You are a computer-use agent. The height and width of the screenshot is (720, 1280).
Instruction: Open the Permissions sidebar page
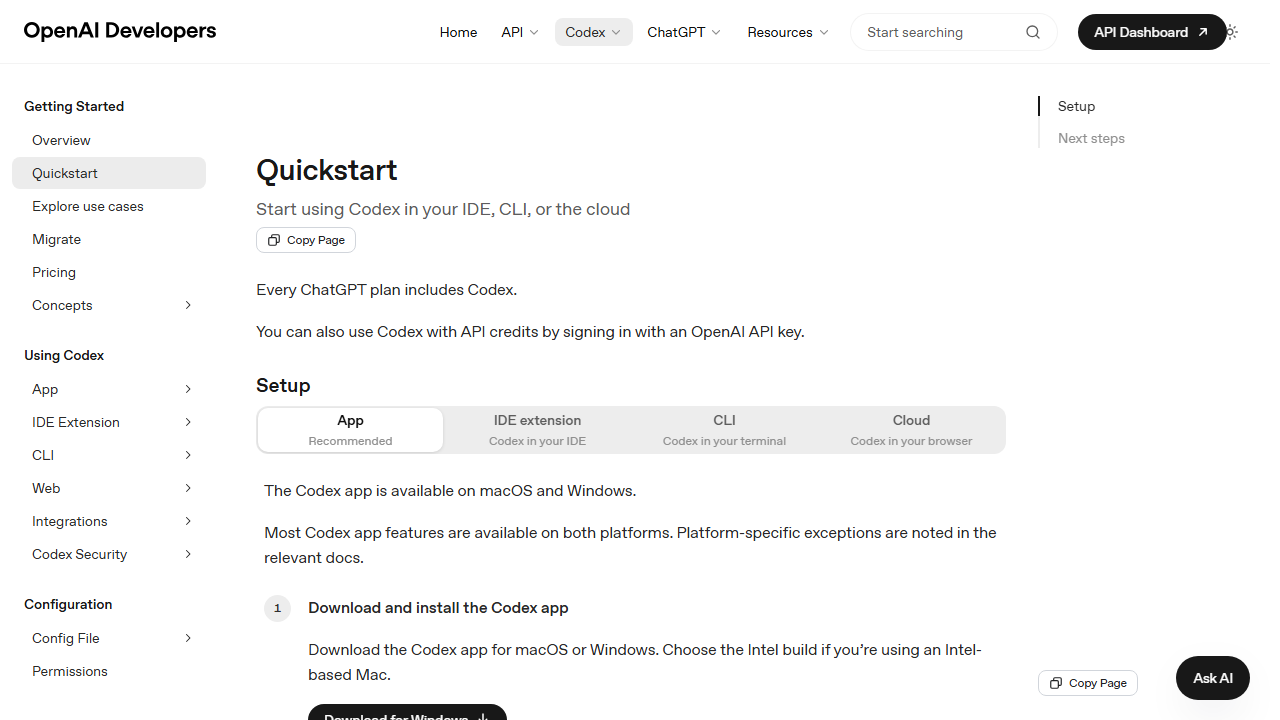click(109, 671)
